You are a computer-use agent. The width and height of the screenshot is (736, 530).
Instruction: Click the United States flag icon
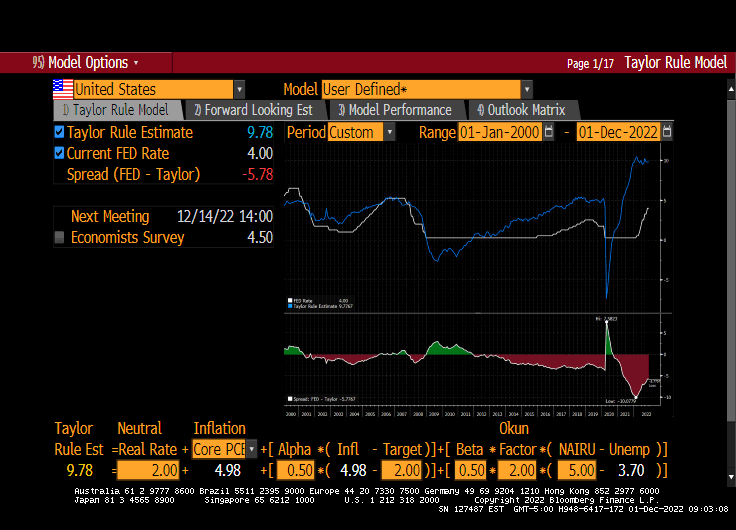pos(62,89)
